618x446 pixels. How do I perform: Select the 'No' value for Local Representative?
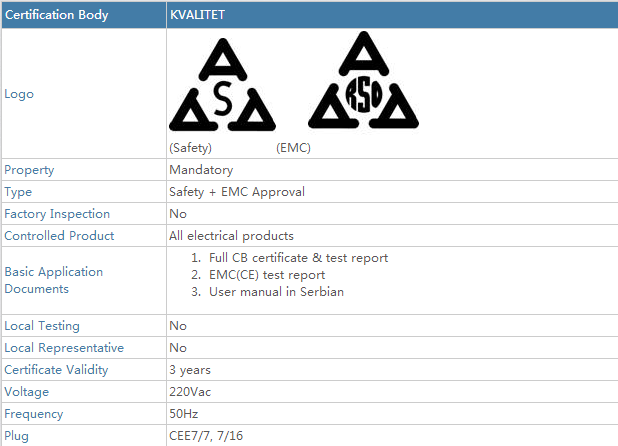[x=178, y=348]
